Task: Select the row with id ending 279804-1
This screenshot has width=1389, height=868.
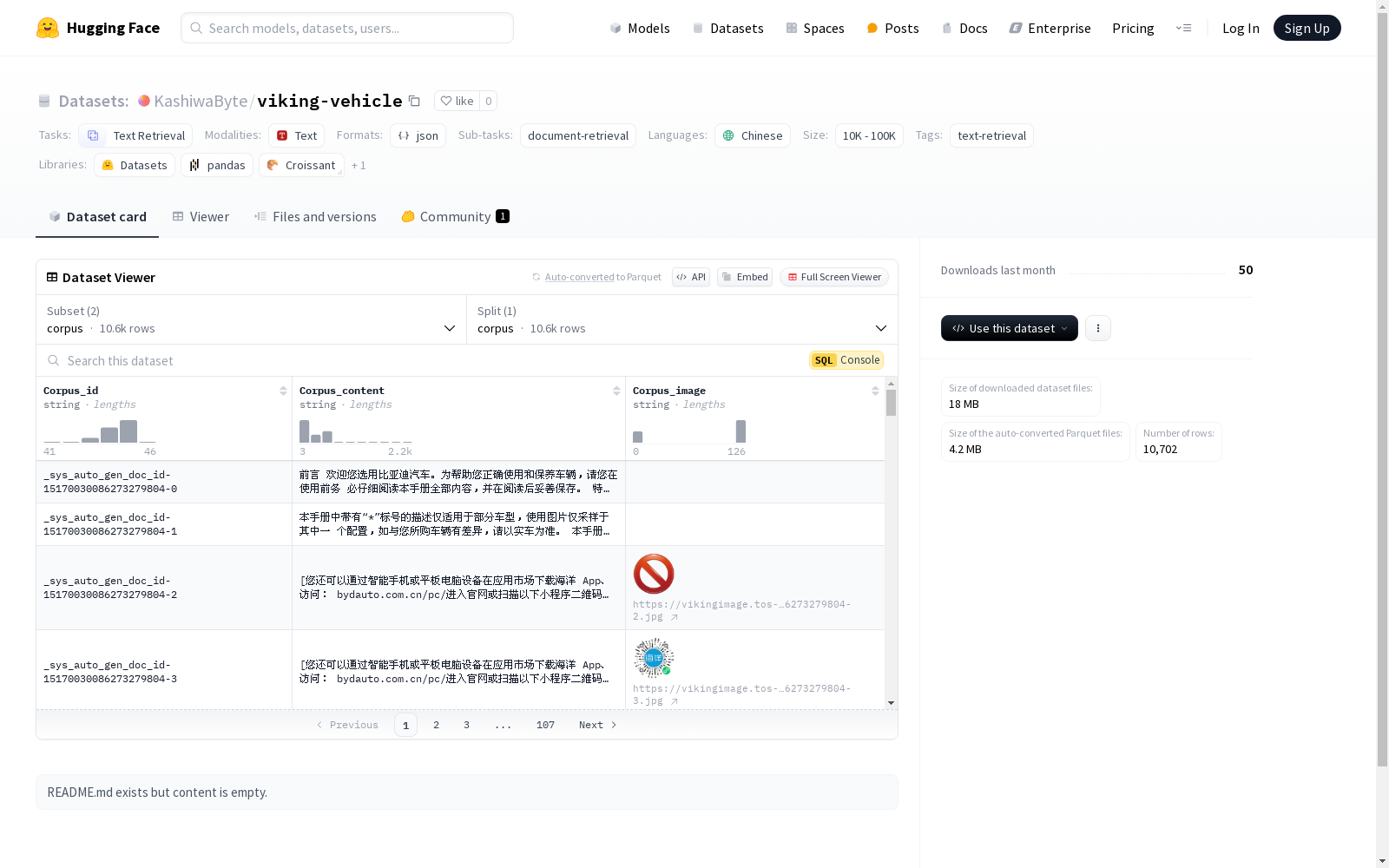Action: click(460, 524)
